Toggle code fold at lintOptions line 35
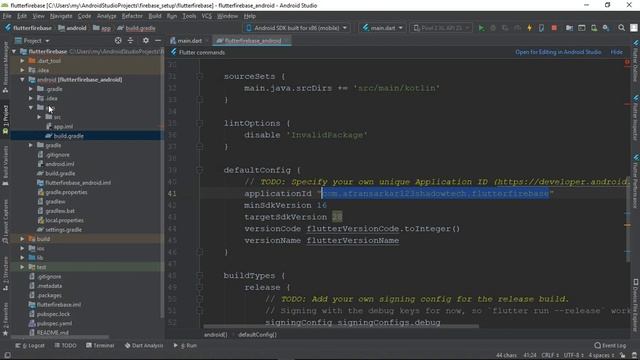Image resolution: width=640 pixels, height=360 pixels. [x=199, y=123]
